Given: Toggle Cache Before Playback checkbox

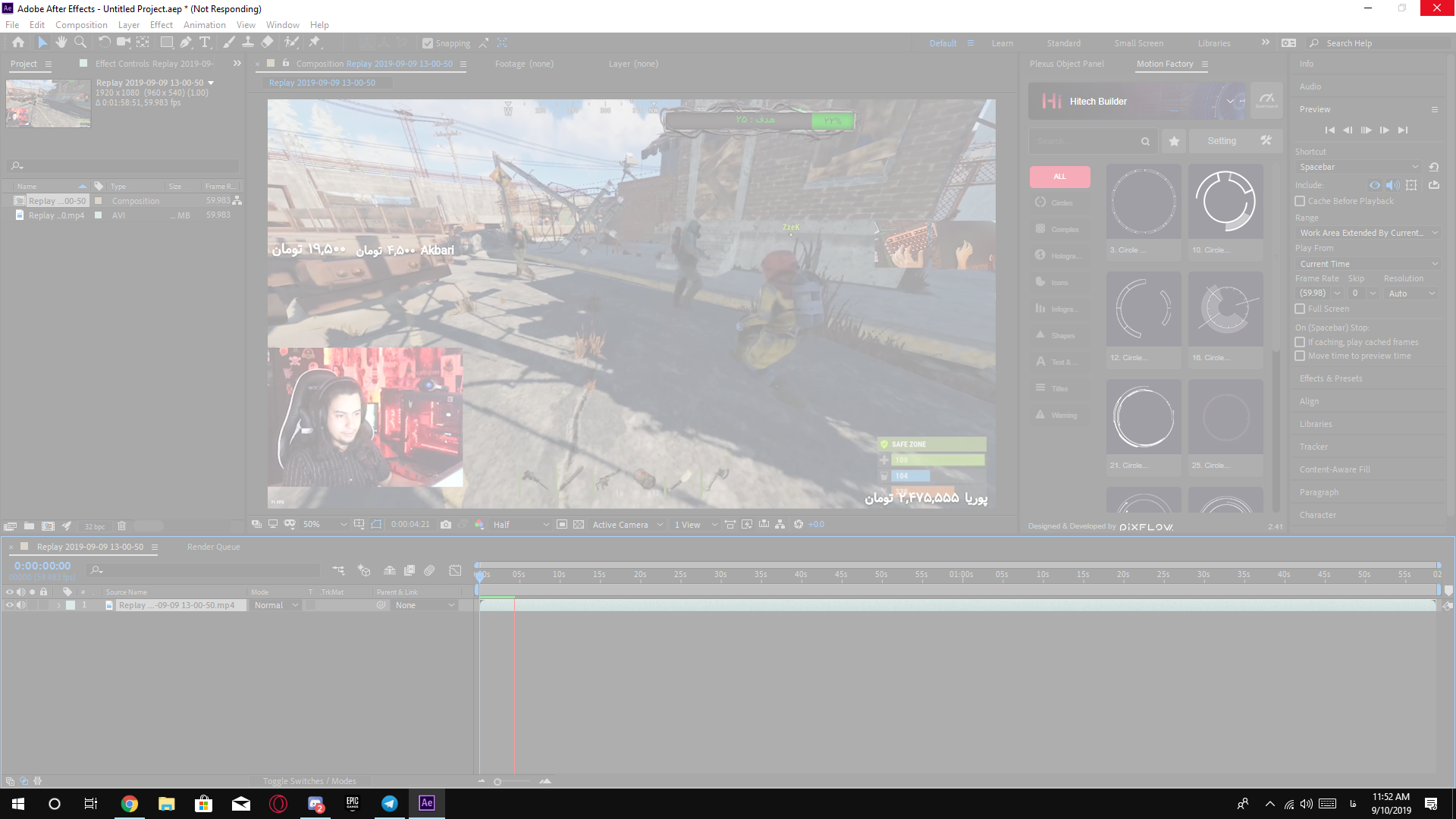Looking at the screenshot, I should tap(1300, 200).
